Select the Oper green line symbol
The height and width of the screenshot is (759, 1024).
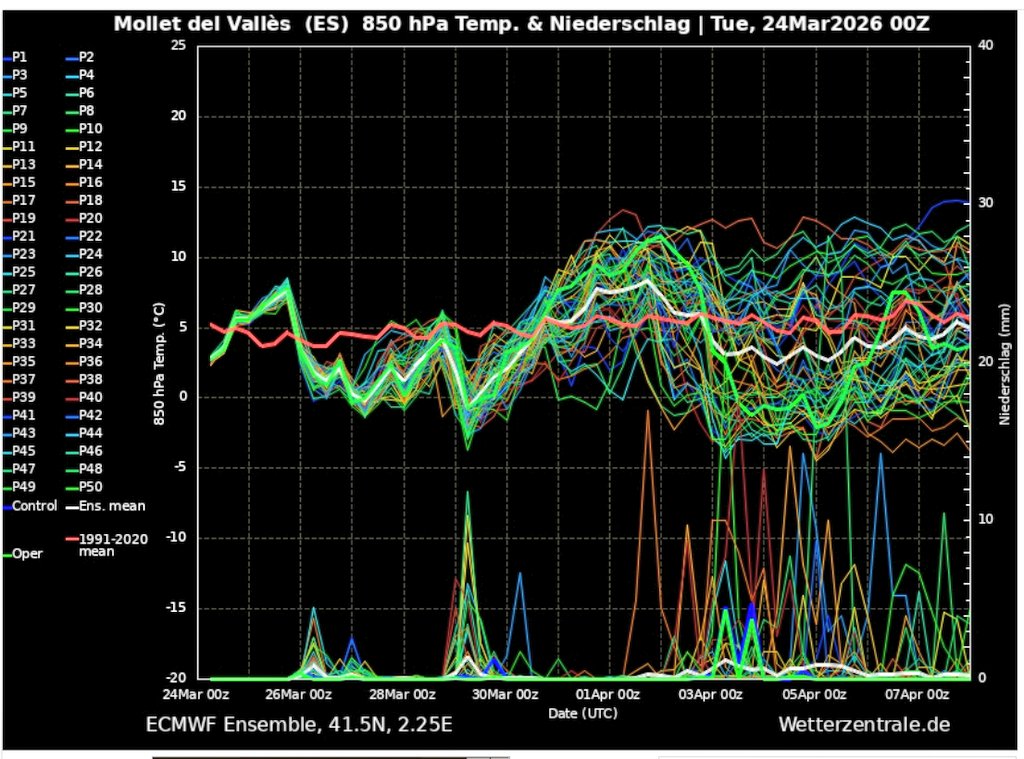8,553
